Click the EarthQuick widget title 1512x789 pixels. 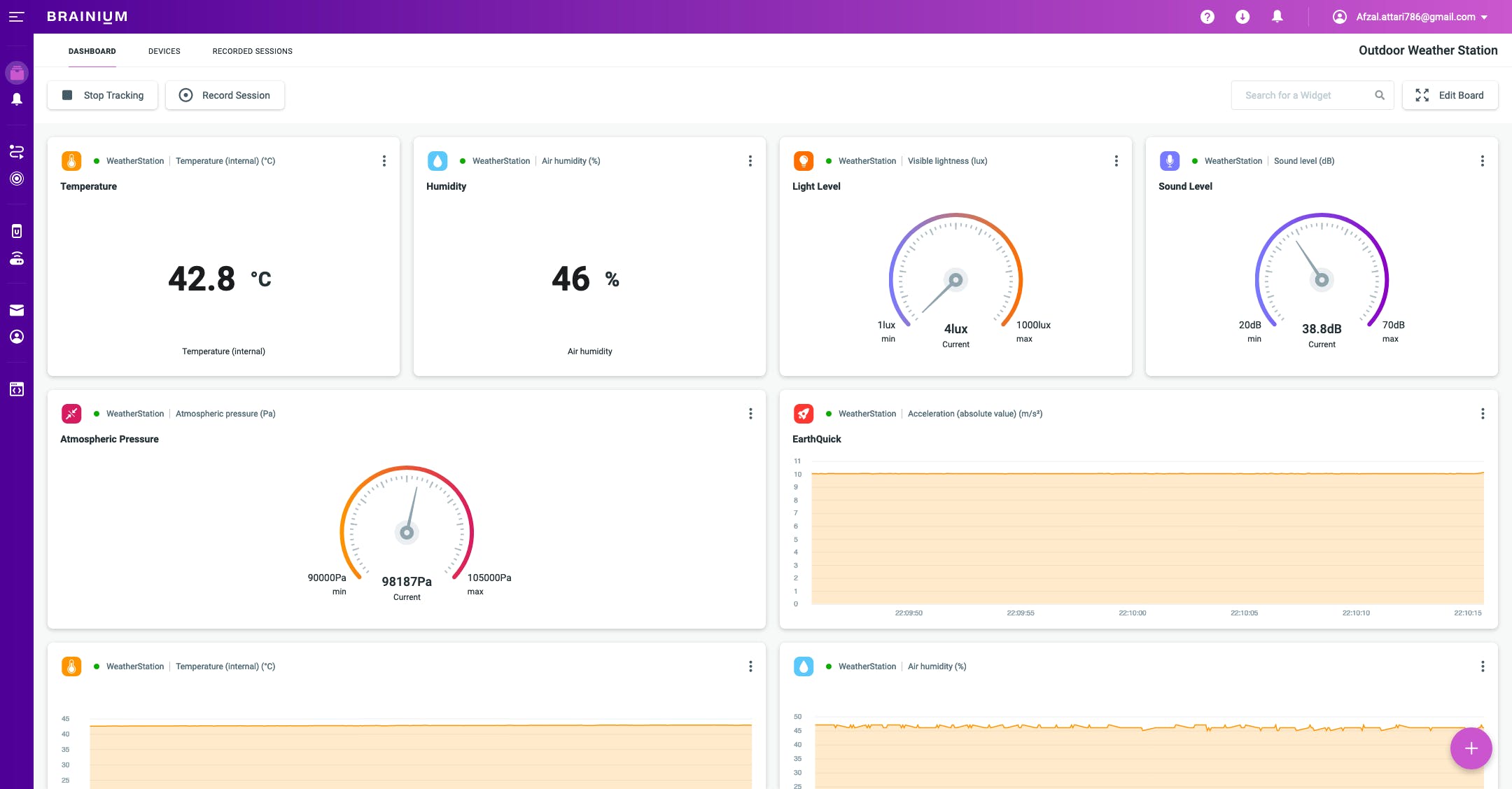pos(817,439)
